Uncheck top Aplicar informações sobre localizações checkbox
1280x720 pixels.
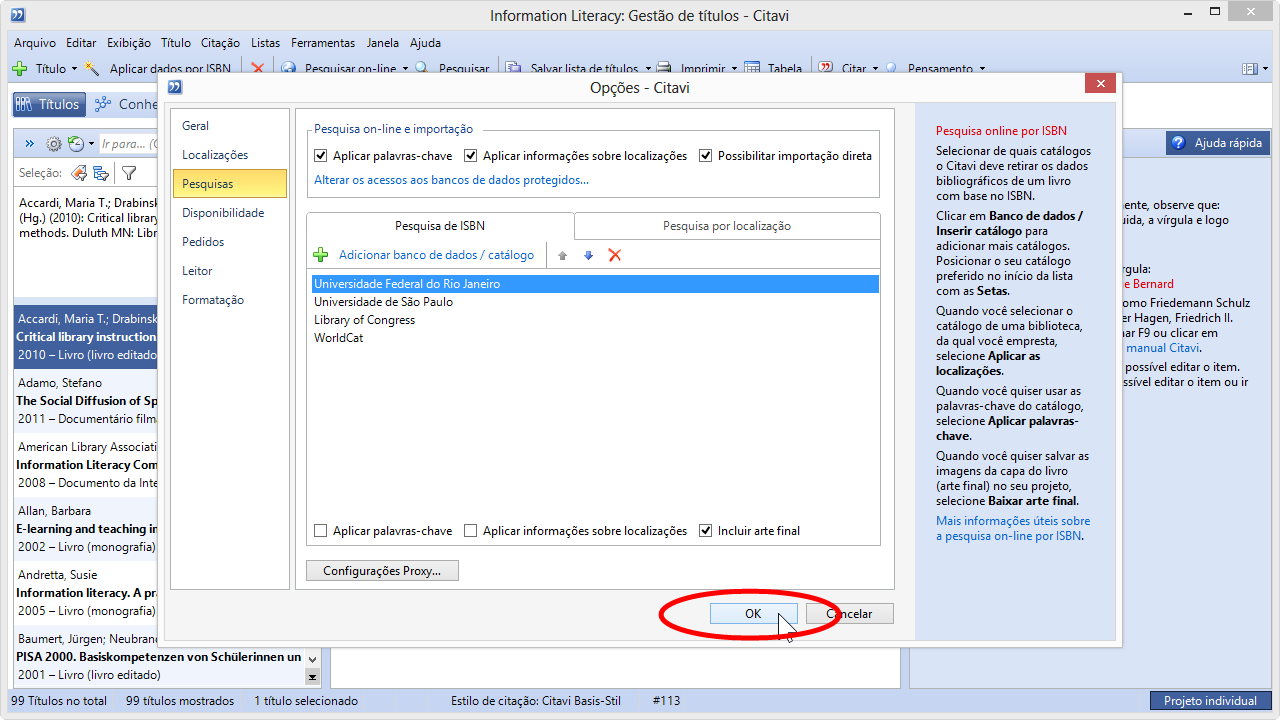tap(471, 156)
